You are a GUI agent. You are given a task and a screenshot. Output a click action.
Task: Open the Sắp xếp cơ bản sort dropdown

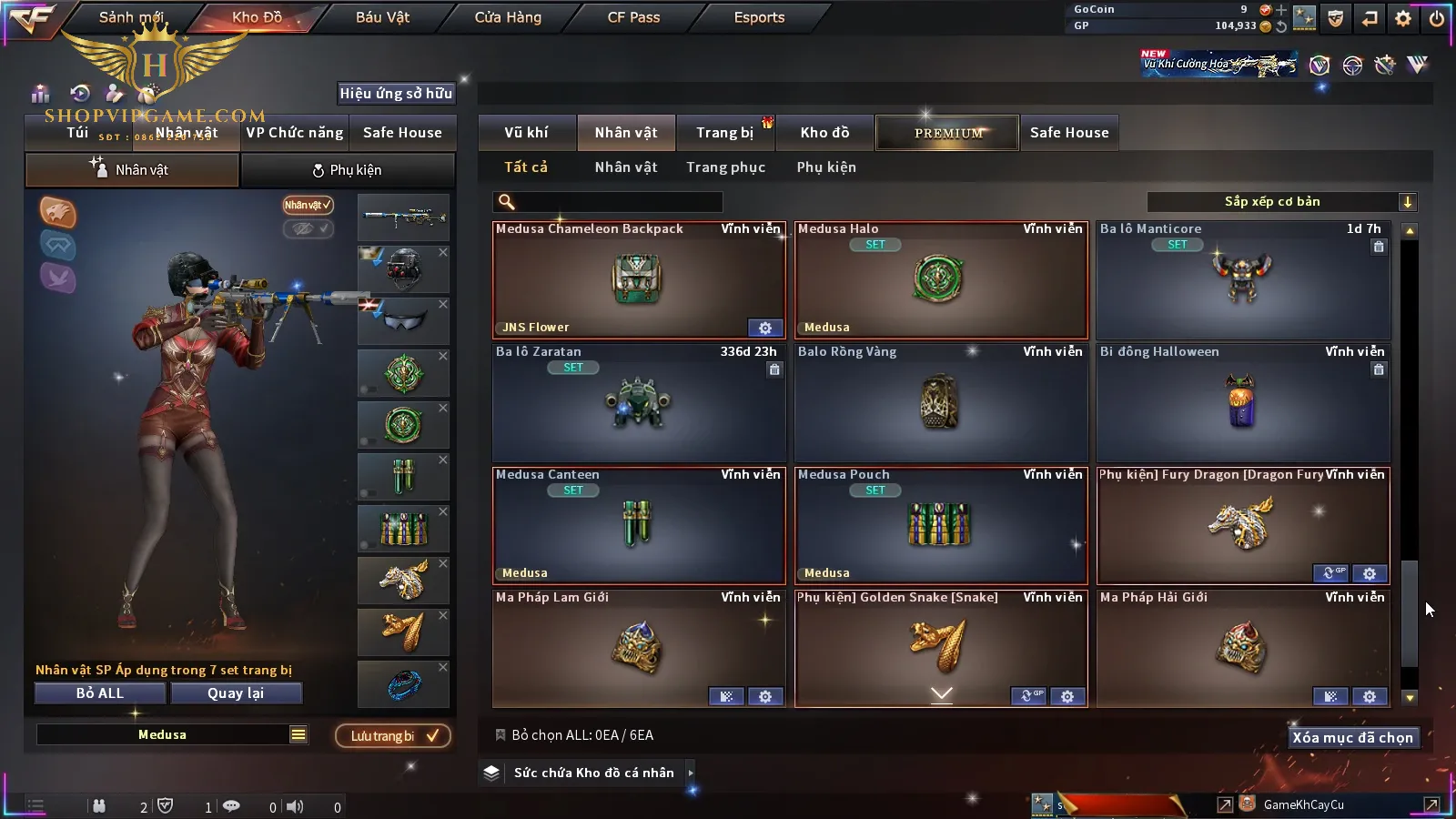coord(1282,202)
